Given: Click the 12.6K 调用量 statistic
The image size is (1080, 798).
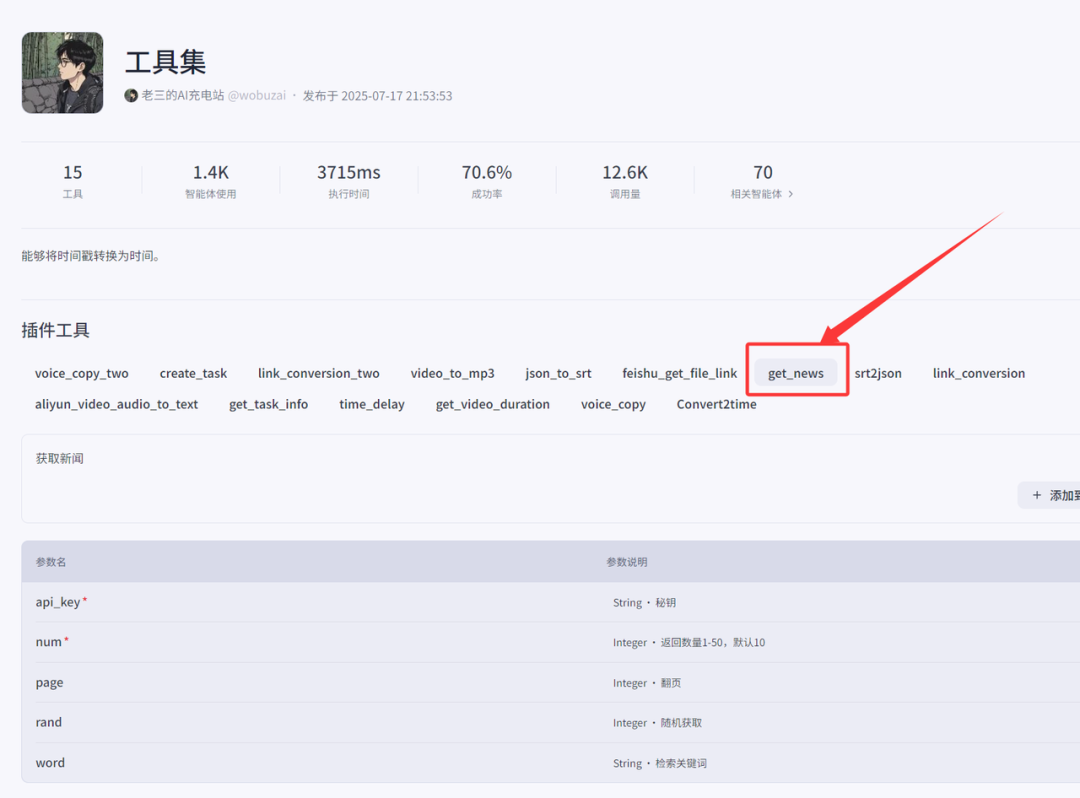Looking at the screenshot, I should (625, 180).
